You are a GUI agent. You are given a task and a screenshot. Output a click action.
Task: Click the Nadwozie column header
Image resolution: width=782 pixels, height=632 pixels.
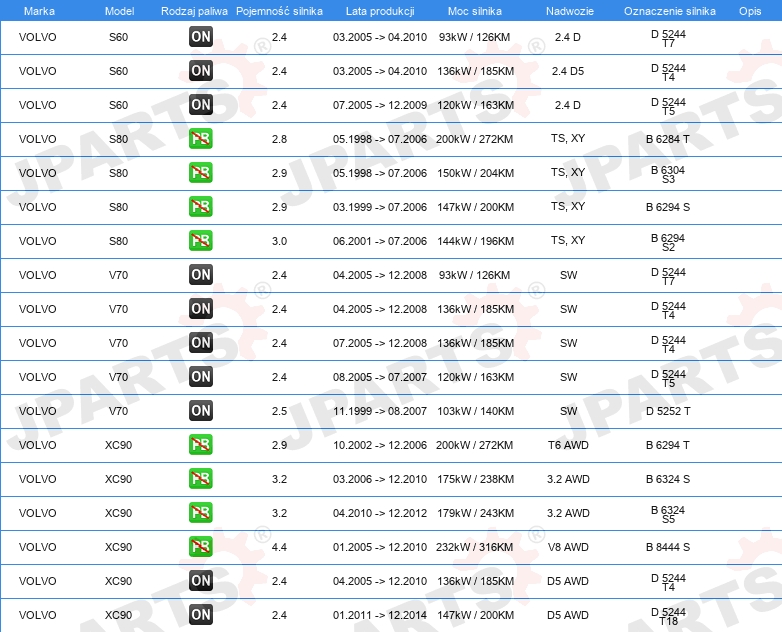[x=570, y=11]
